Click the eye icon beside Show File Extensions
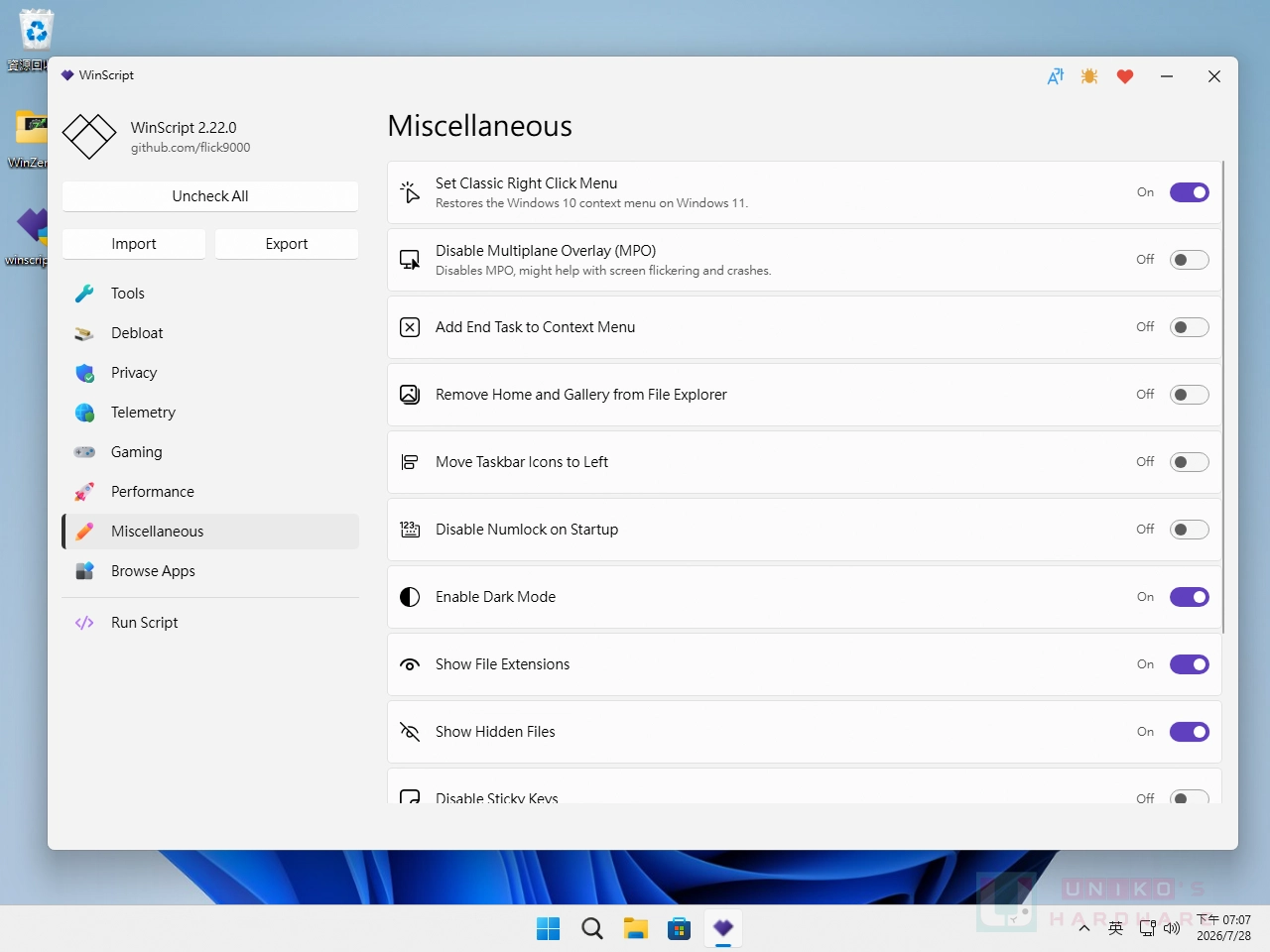Image resolution: width=1270 pixels, height=952 pixels. (x=410, y=664)
